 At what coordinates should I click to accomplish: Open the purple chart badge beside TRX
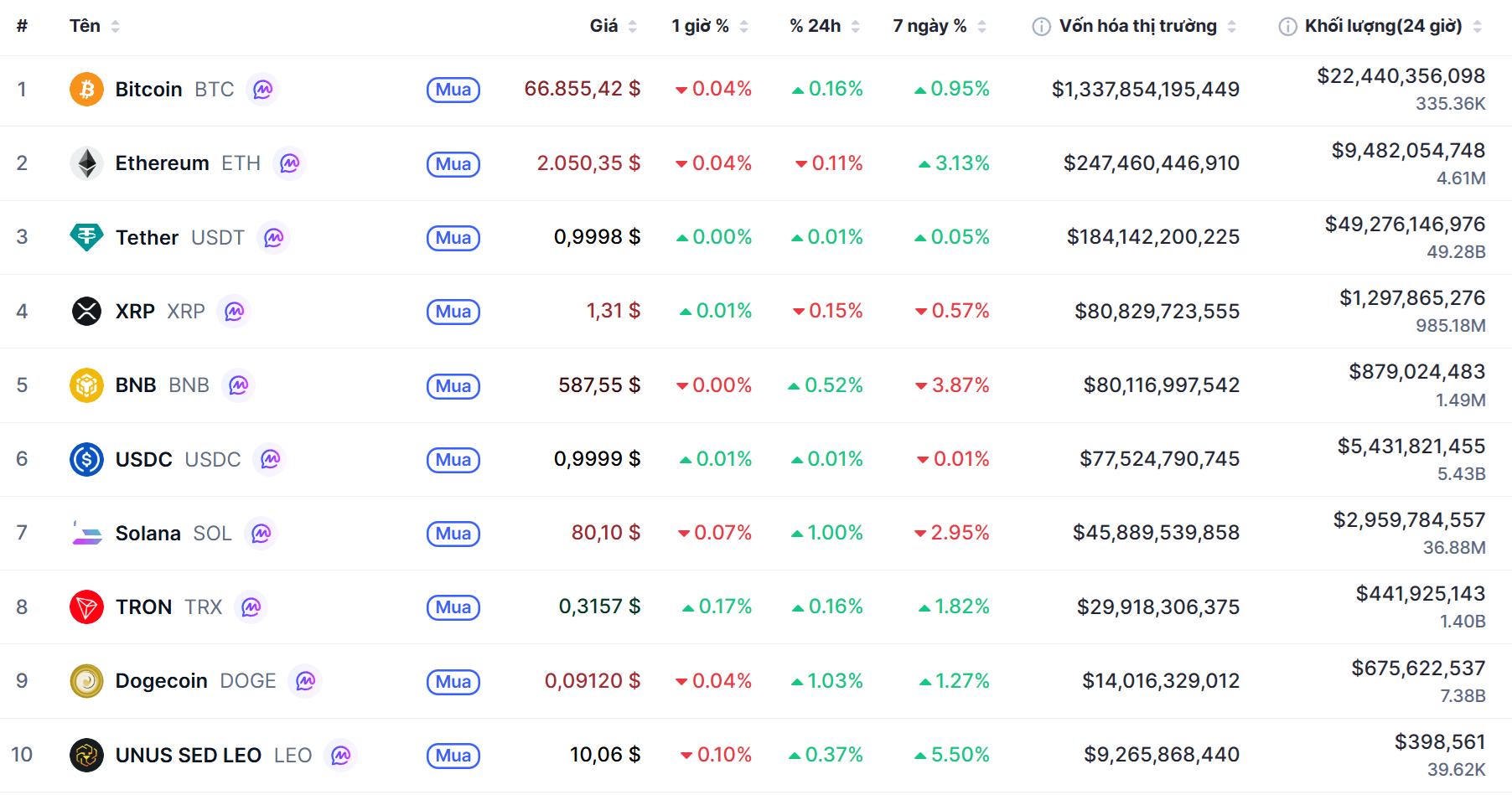[251, 607]
